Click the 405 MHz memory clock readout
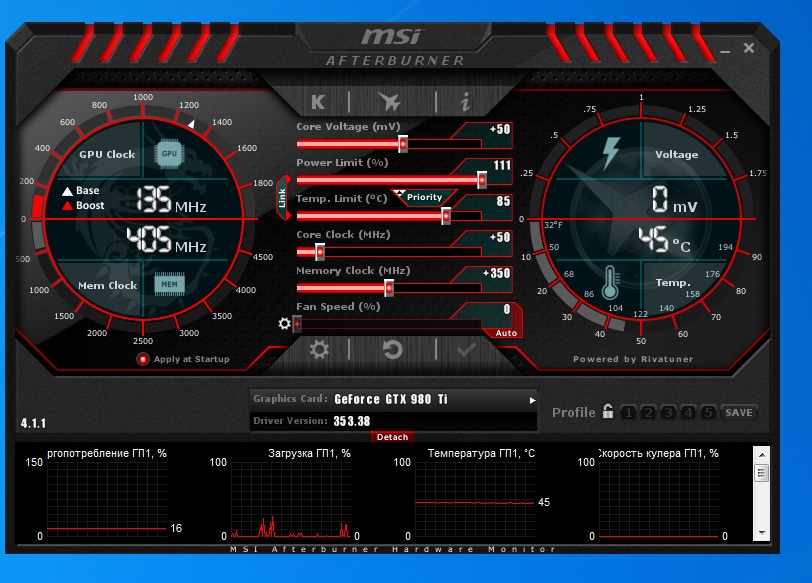Image resolution: width=812 pixels, height=583 pixels. pos(167,239)
